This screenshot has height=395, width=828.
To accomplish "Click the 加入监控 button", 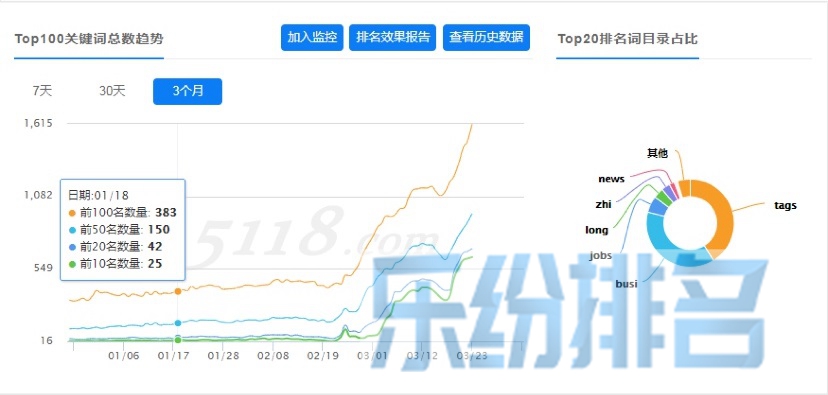I will coord(312,37).
